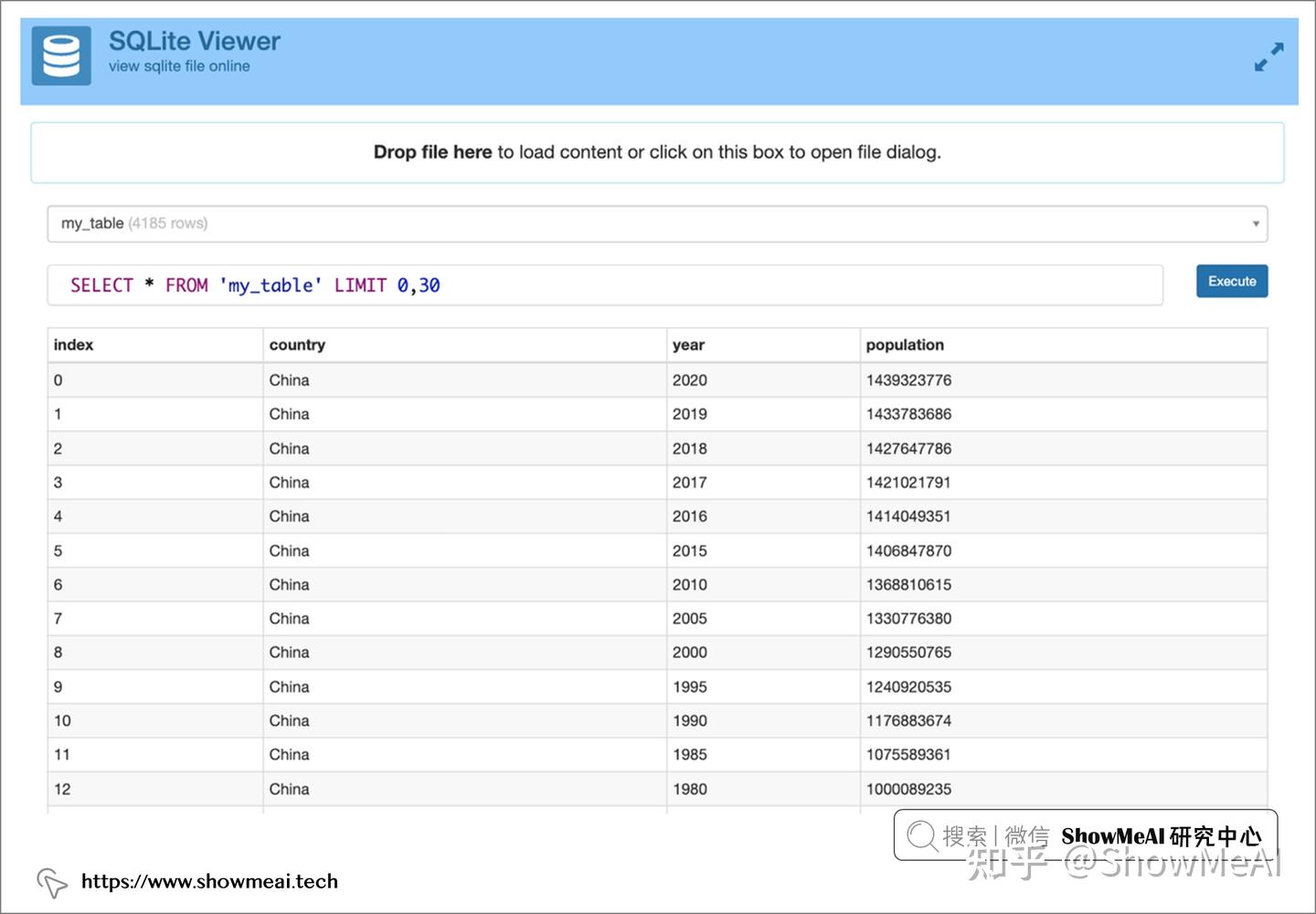Click the index column header

(155, 345)
